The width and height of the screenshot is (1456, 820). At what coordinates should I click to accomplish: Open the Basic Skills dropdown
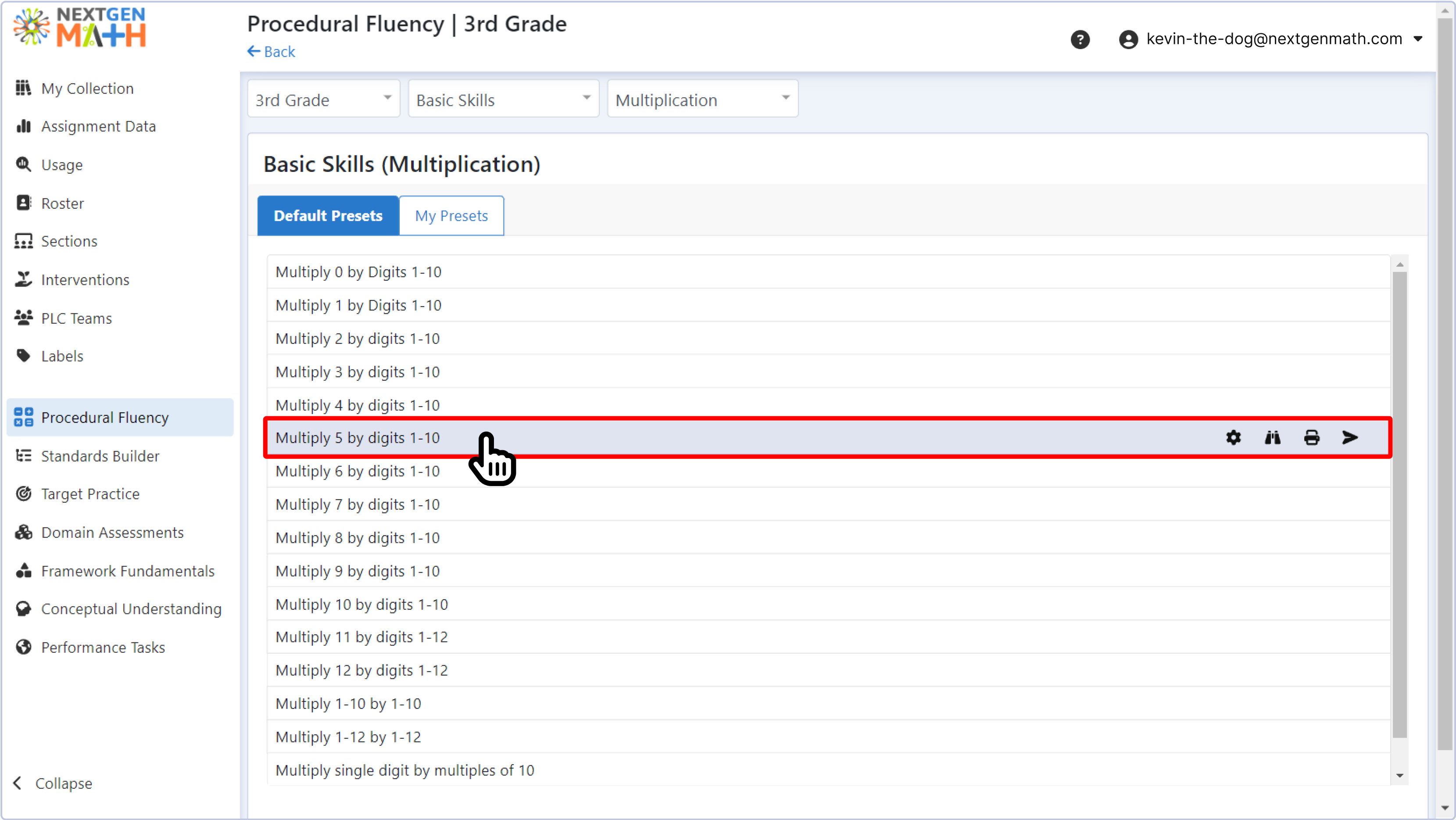click(x=503, y=100)
